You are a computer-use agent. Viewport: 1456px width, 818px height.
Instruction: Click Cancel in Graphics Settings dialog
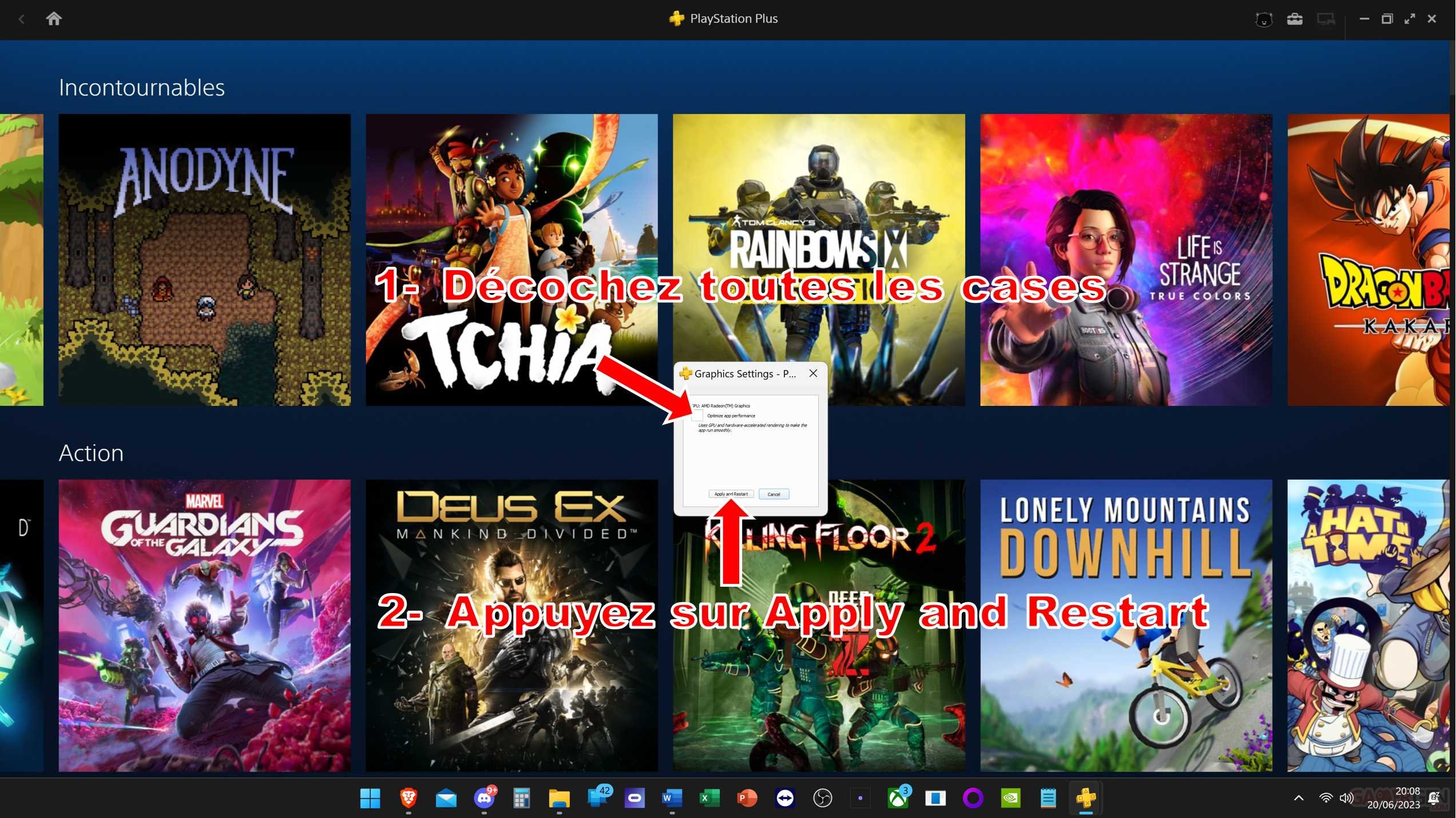tap(773, 494)
